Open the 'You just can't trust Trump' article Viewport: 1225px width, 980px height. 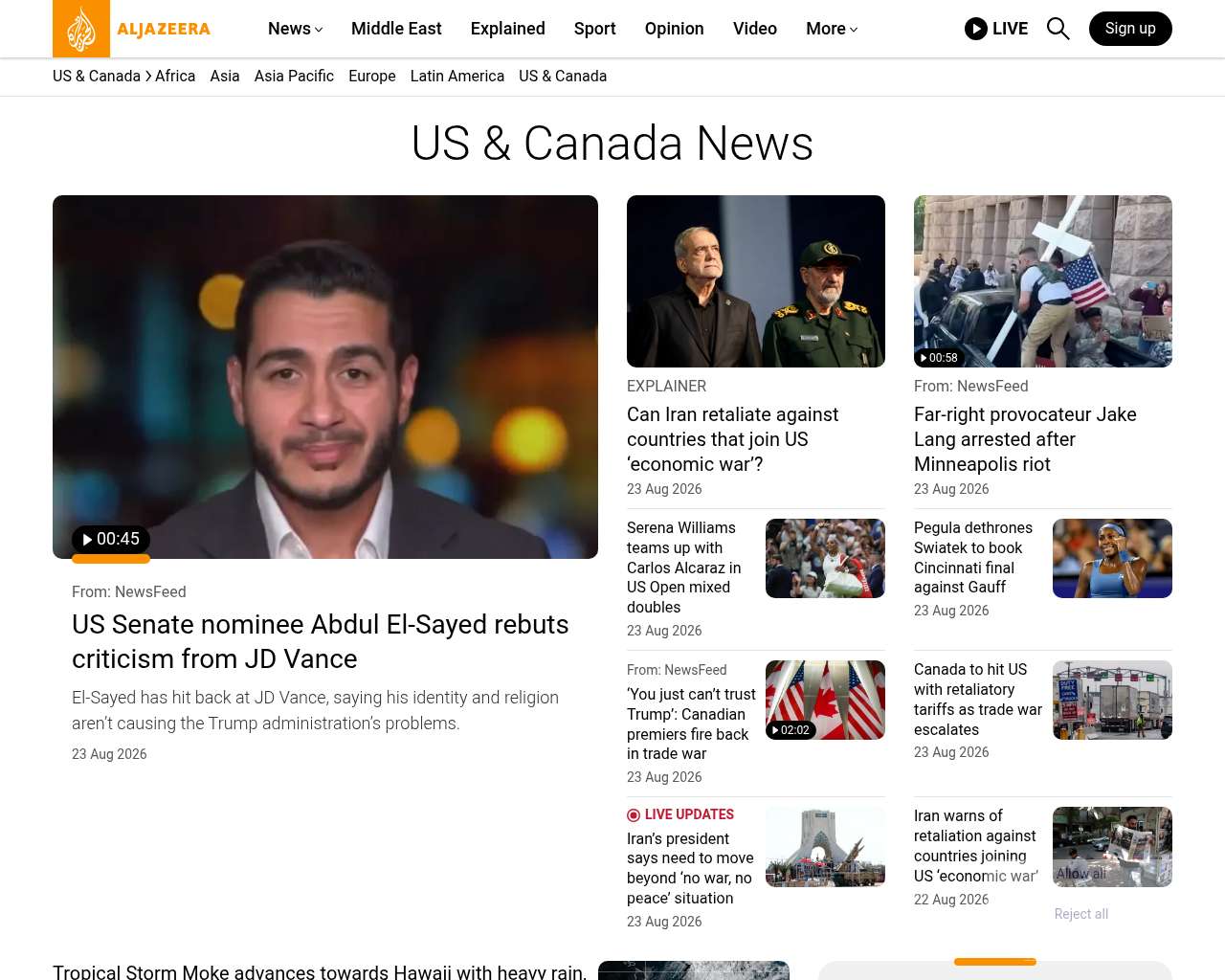point(691,724)
